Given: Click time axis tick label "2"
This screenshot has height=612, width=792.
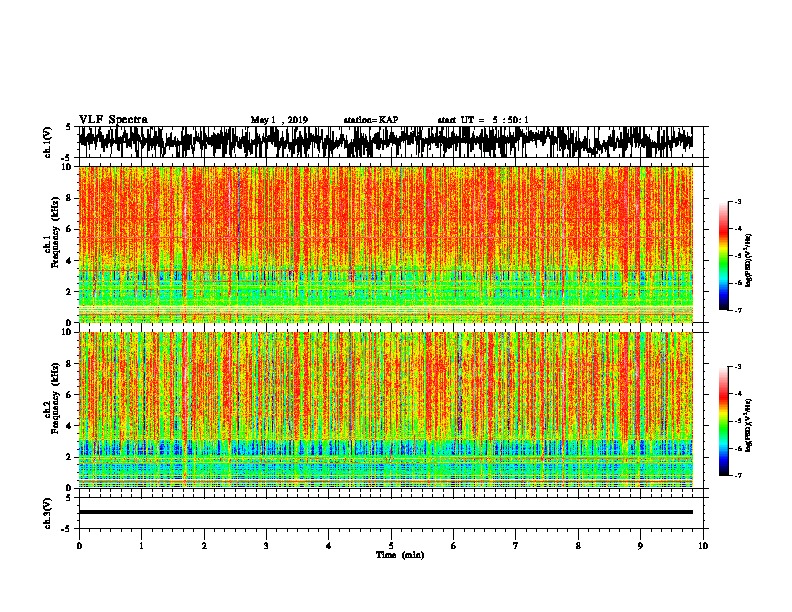Looking at the screenshot, I should (x=204, y=546).
